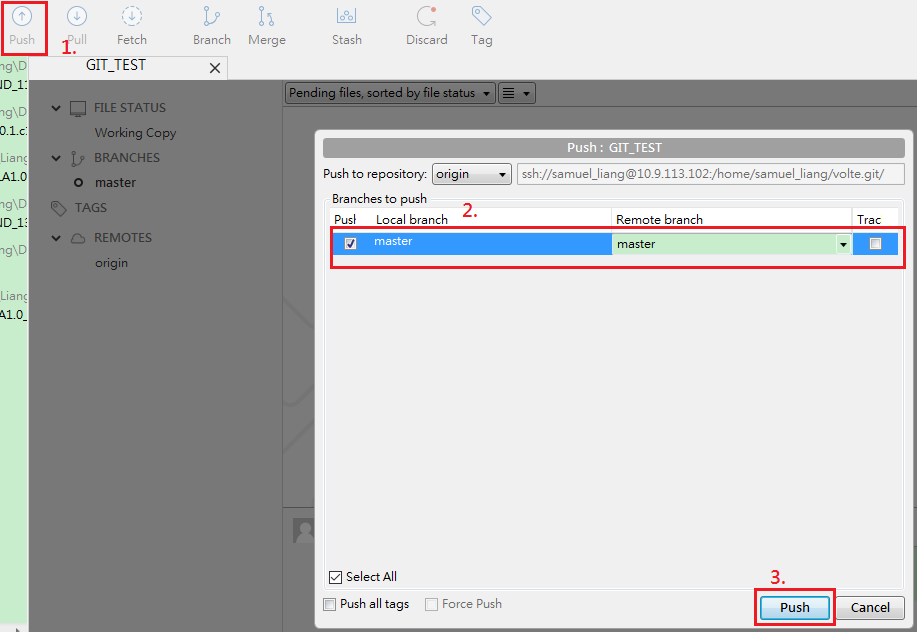The width and height of the screenshot is (917, 632).
Task: Select the GIT_TEST tab
Action: [116, 65]
